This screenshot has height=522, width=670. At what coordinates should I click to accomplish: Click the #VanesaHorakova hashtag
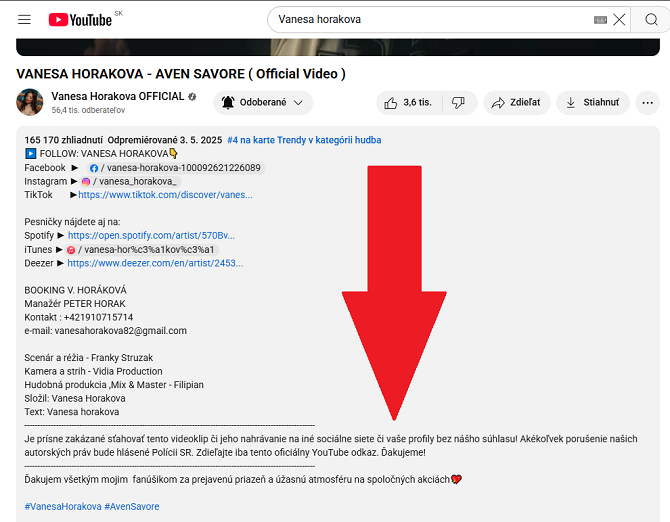tap(63, 507)
